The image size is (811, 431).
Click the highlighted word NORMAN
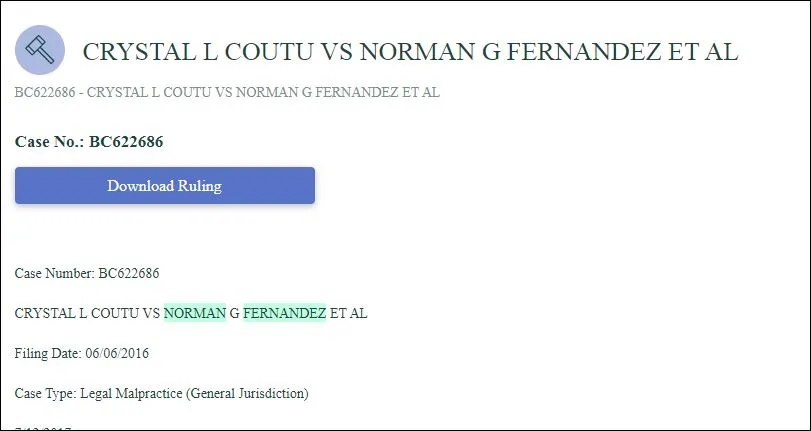click(194, 313)
